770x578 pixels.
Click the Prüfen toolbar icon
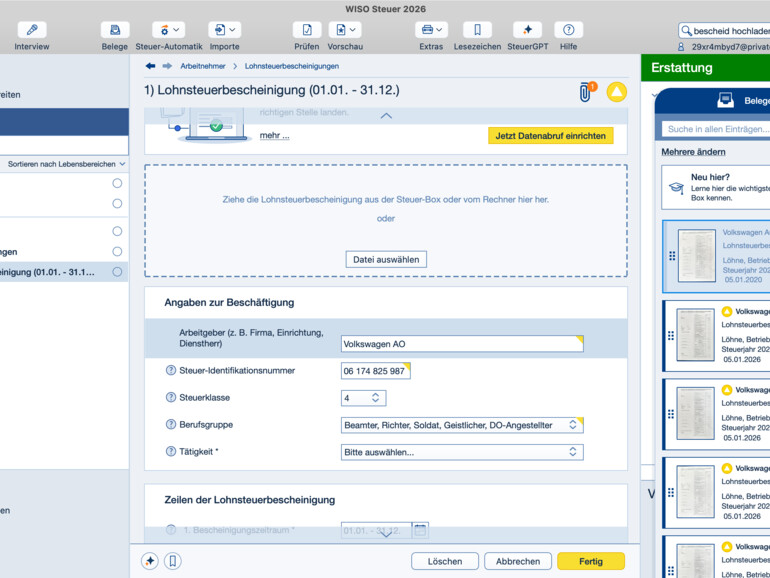click(x=307, y=30)
